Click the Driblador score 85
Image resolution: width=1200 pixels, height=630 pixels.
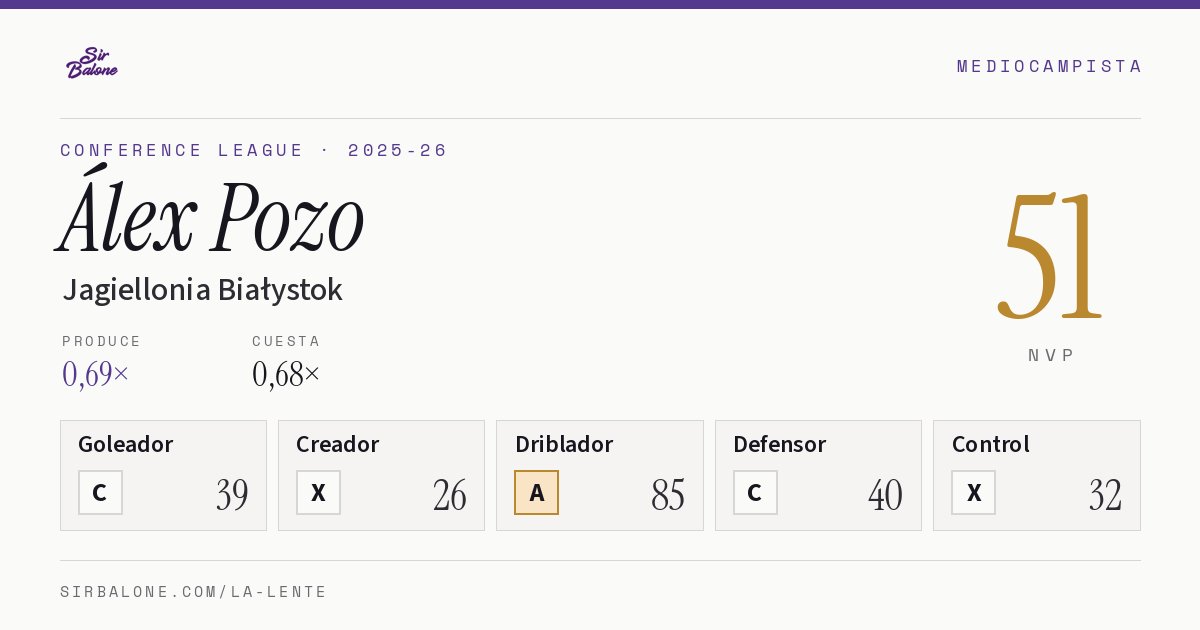[x=668, y=495]
